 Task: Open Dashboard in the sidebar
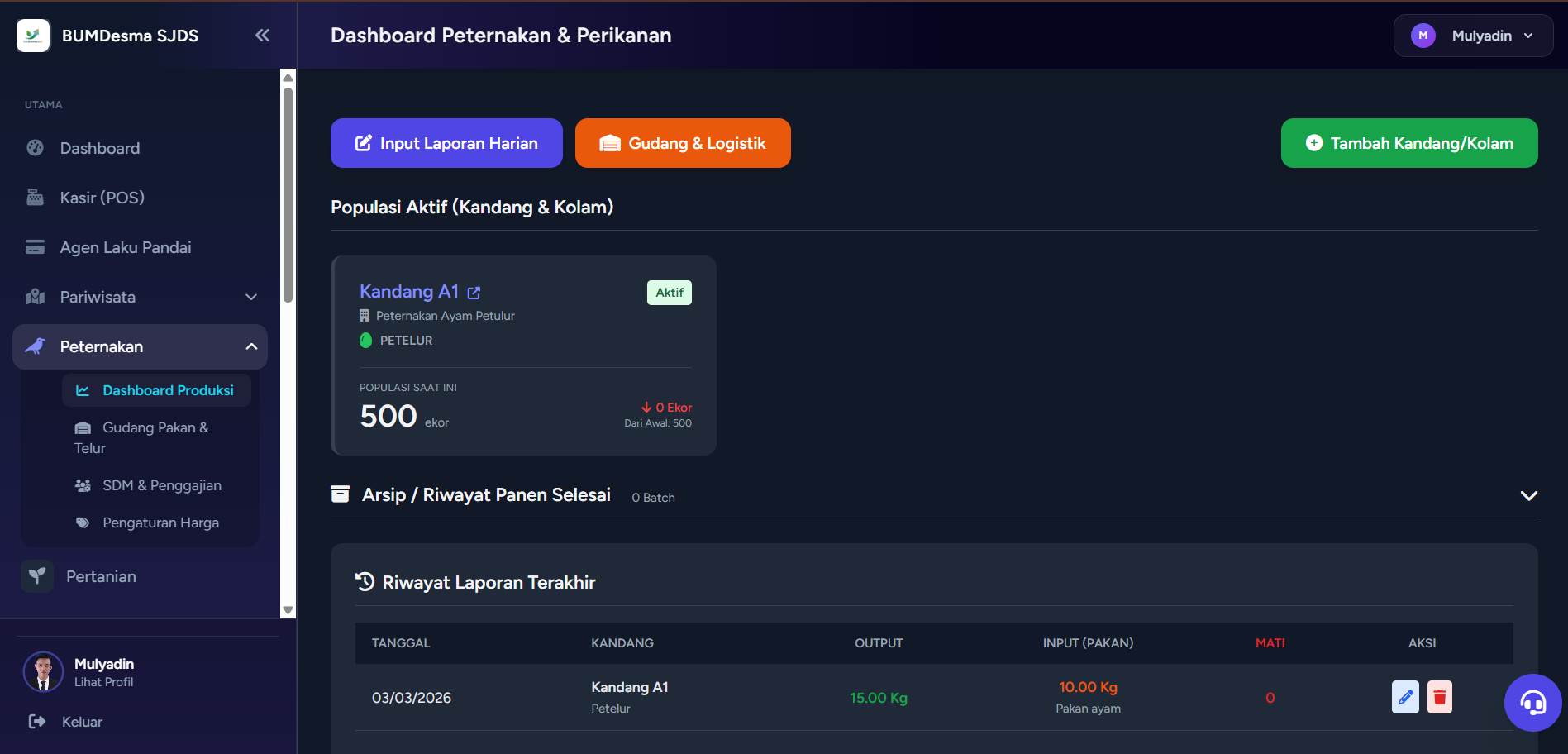99,148
